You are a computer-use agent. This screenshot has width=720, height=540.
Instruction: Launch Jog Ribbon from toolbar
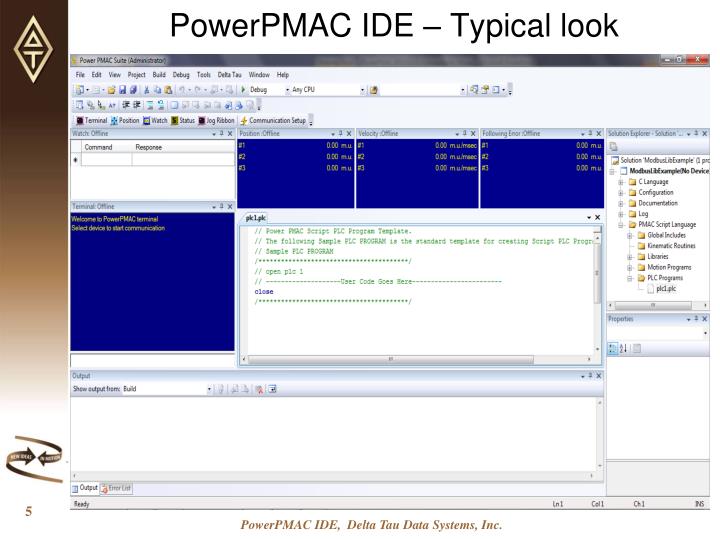(202, 120)
